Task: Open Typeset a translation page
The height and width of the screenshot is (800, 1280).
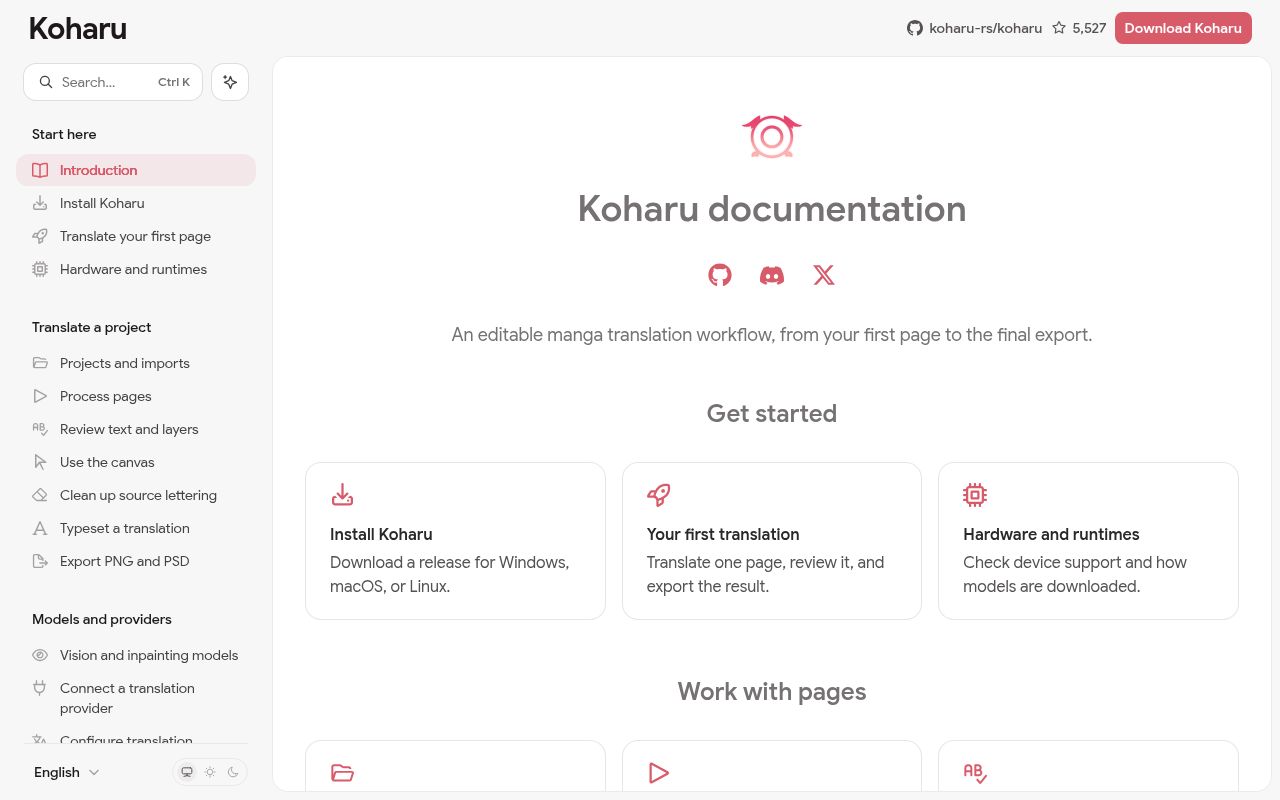Action: pyautogui.click(x=136, y=528)
